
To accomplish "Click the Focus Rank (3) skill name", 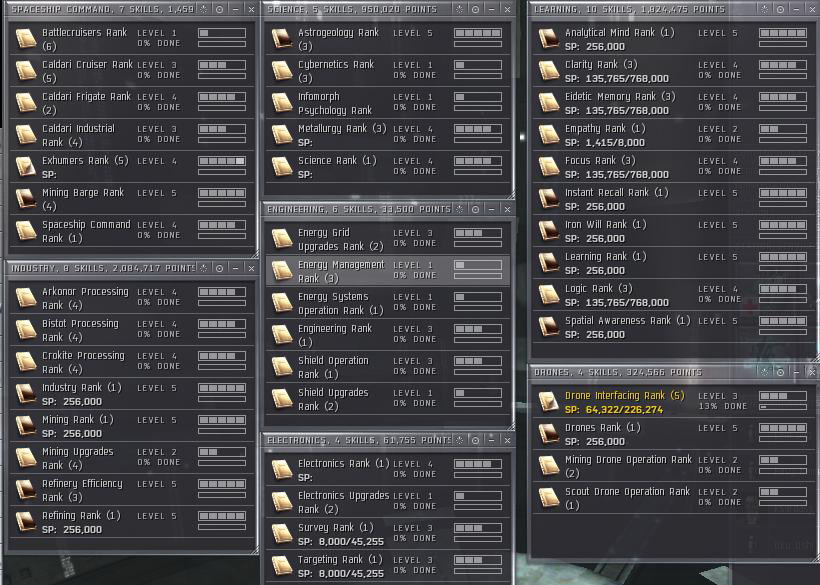I will click(600, 160).
